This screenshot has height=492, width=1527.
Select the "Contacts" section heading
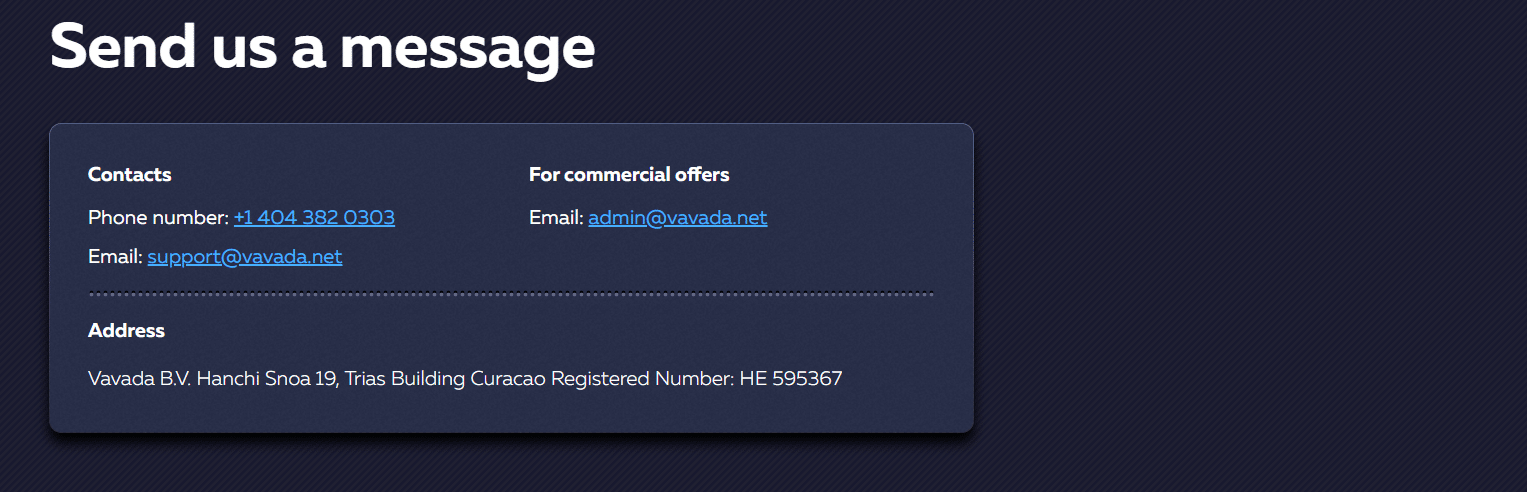point(130,175)
